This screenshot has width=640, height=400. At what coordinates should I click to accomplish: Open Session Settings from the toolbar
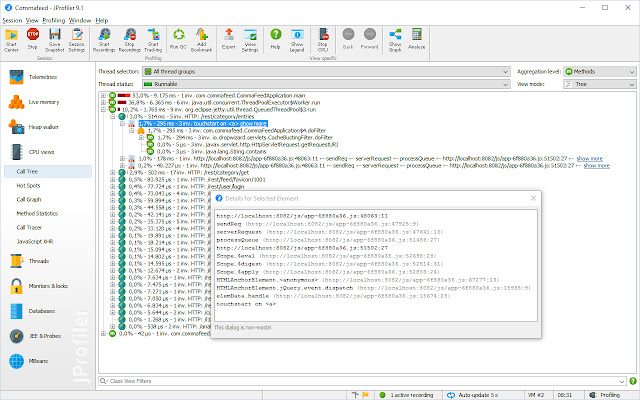(76, 40)
